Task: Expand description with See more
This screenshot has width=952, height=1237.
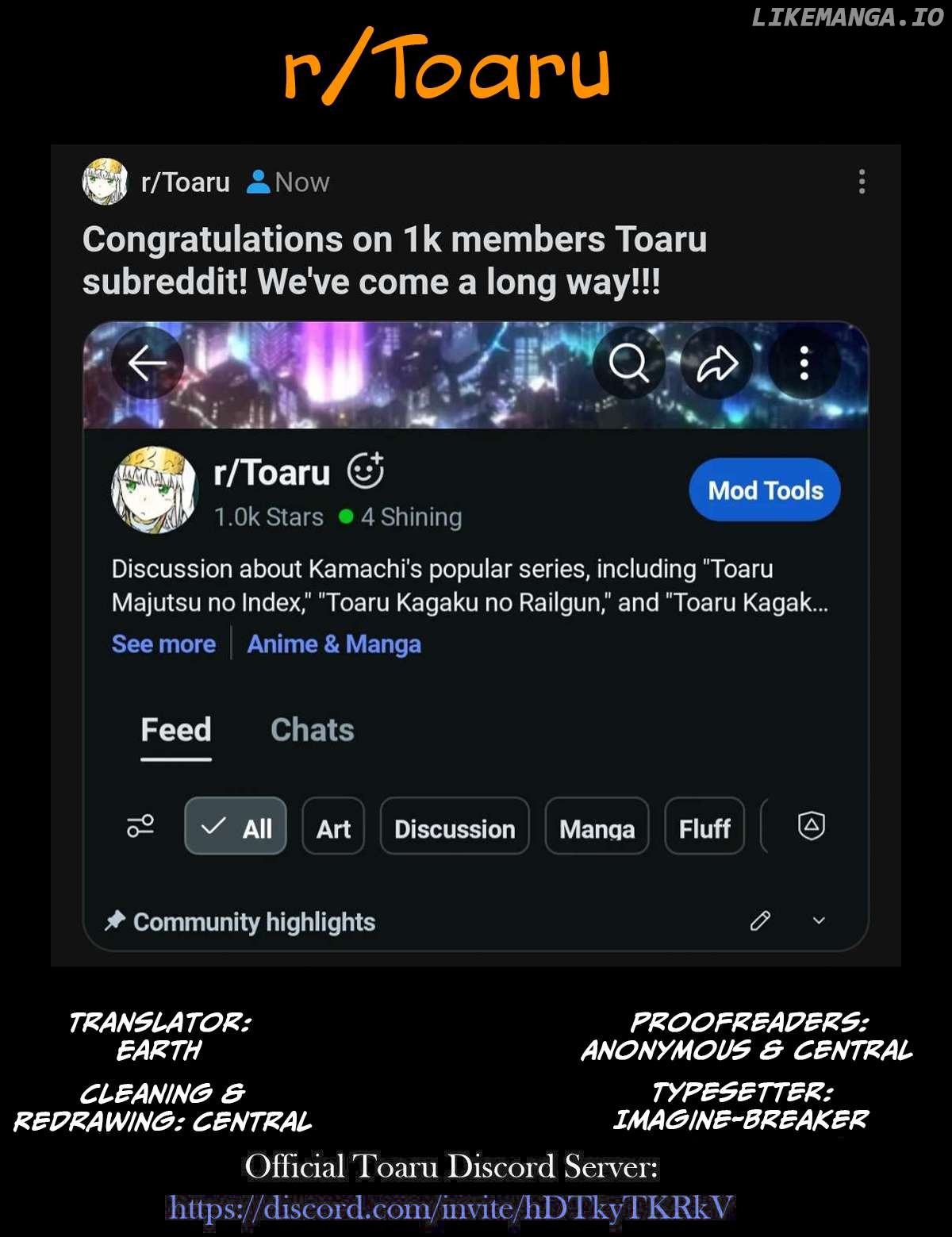Action: point(163,644)
